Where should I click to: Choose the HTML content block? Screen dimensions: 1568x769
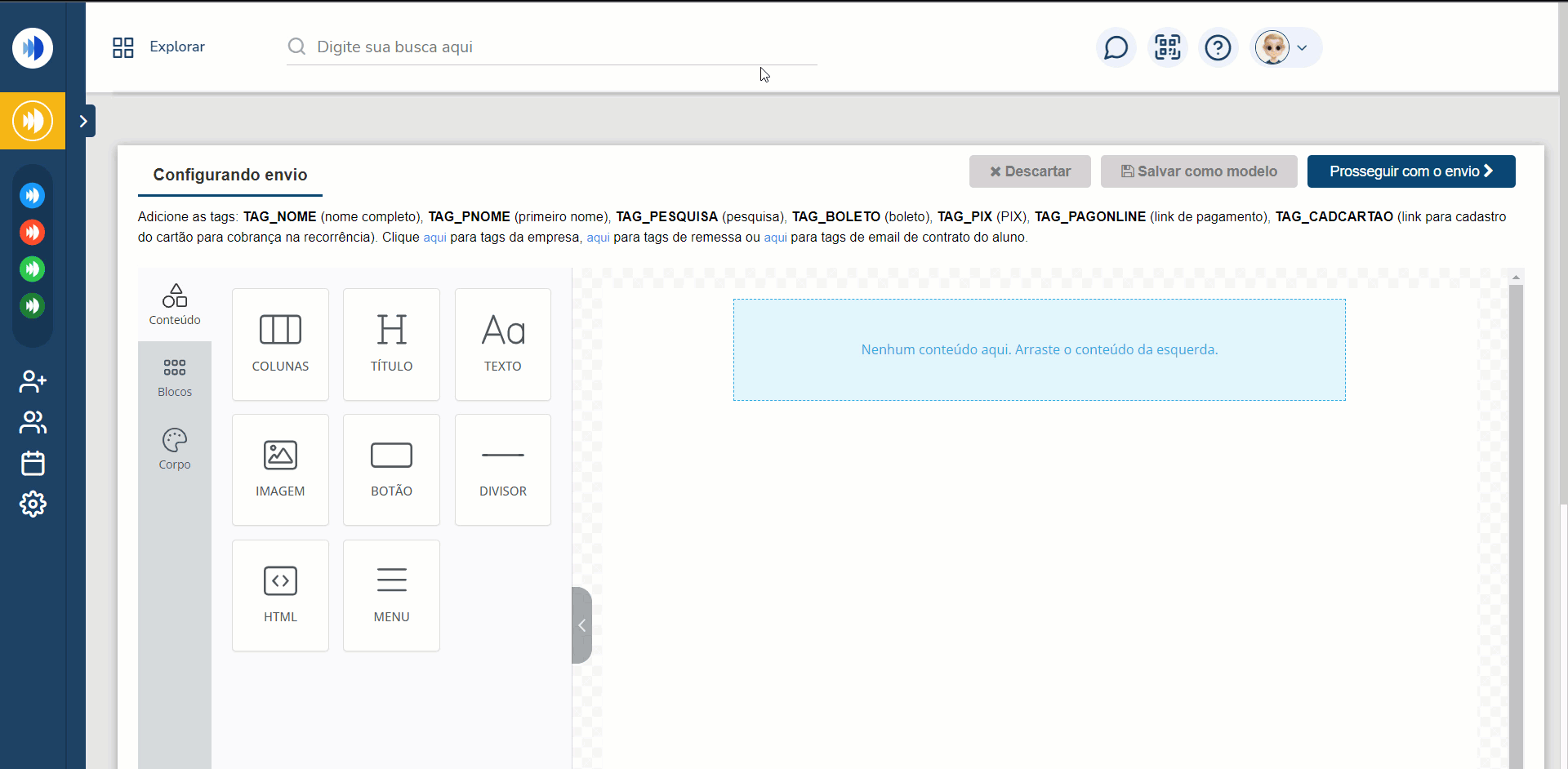[x=280, y=595]
